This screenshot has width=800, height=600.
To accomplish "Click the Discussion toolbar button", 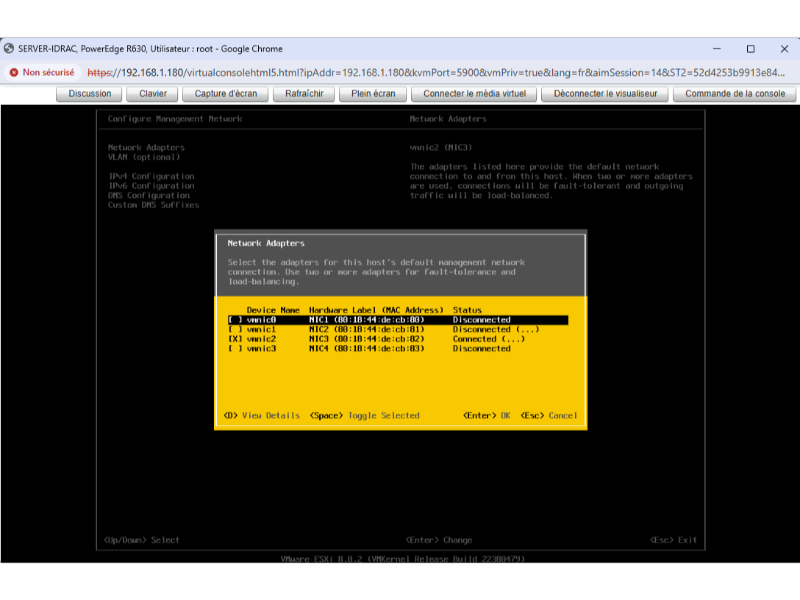I will pyautogui.click(x=90, y=94).
